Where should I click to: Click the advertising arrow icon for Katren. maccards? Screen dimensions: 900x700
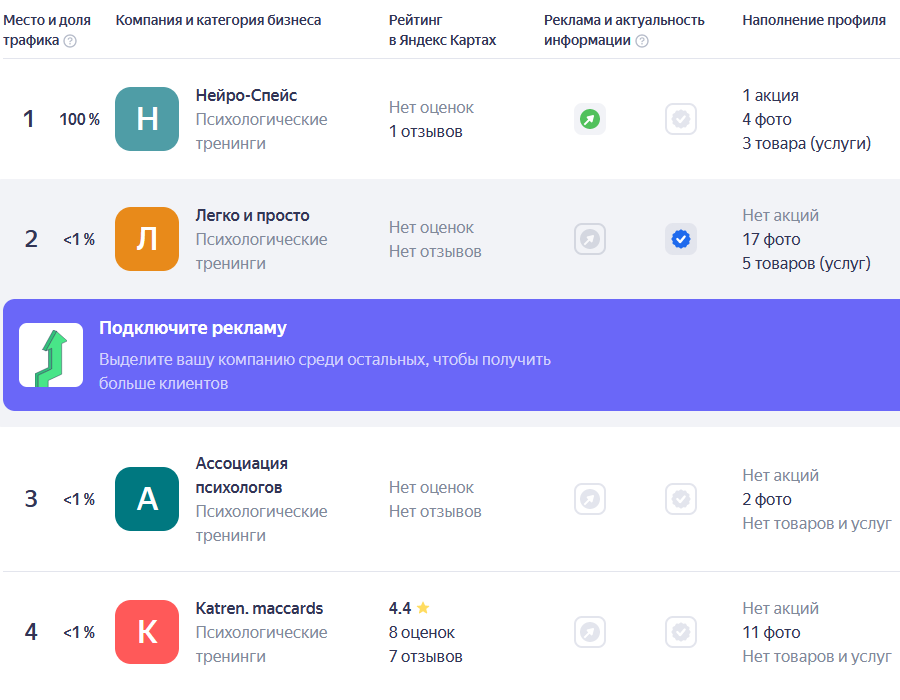point(589,632)
